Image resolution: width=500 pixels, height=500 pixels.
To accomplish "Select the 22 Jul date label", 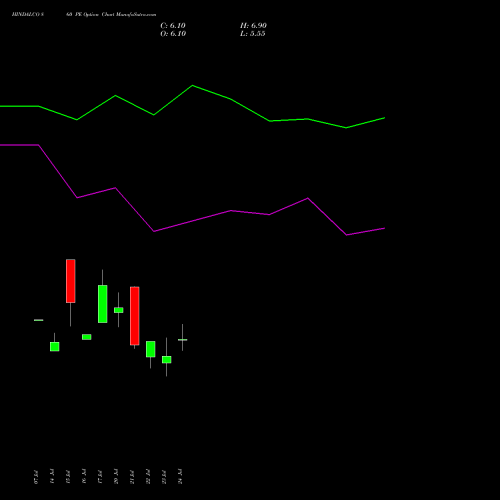I will tap(148, 476).
